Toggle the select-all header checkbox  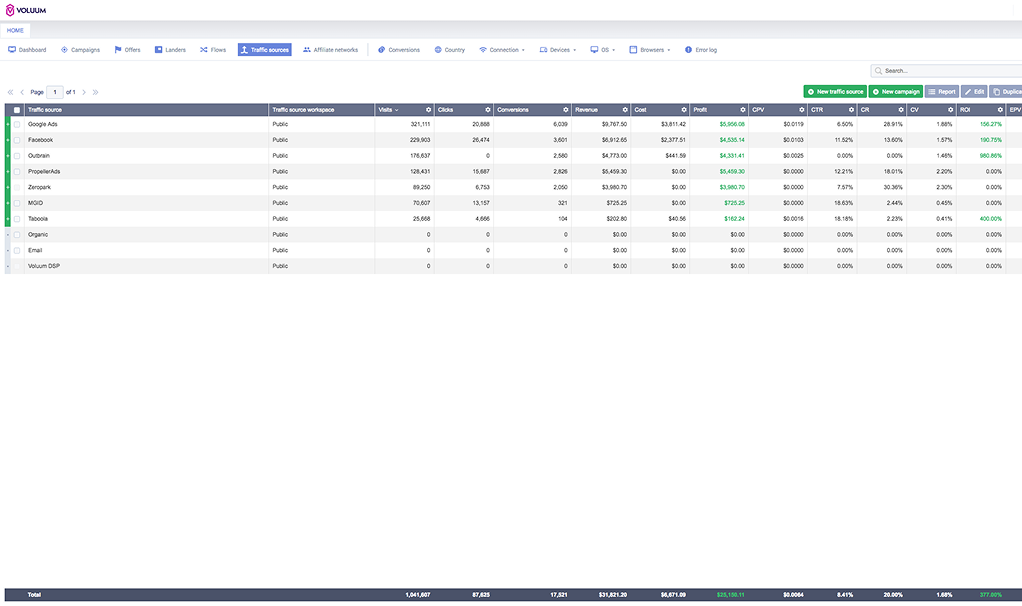click(x=17, y=110)
